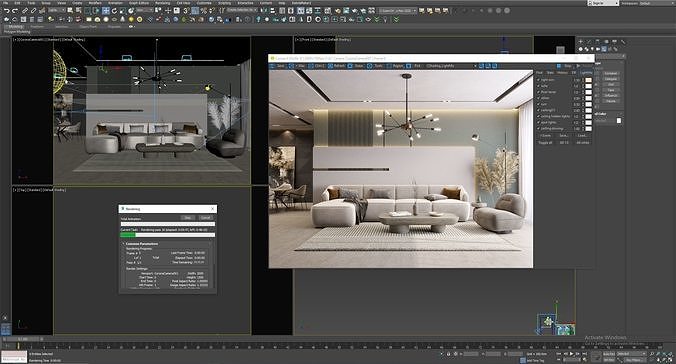Viewport: 676px width, 364px height.
Task: Open the Rendering menu
Action: 163,3
